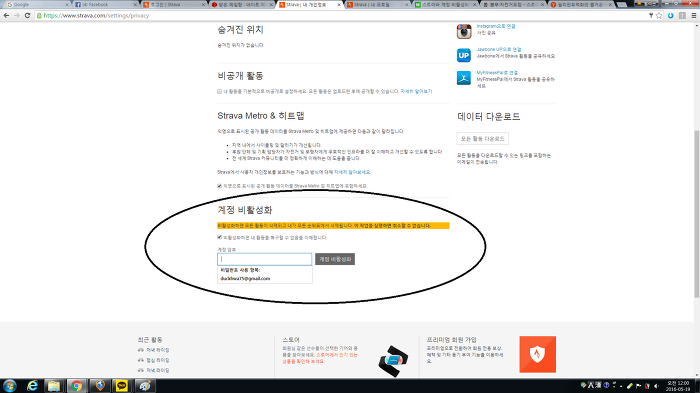The height and width of the screenshot is (393, 700).
Task: Open the Connect to MyFitnessPal link
Action: [497, 73]
